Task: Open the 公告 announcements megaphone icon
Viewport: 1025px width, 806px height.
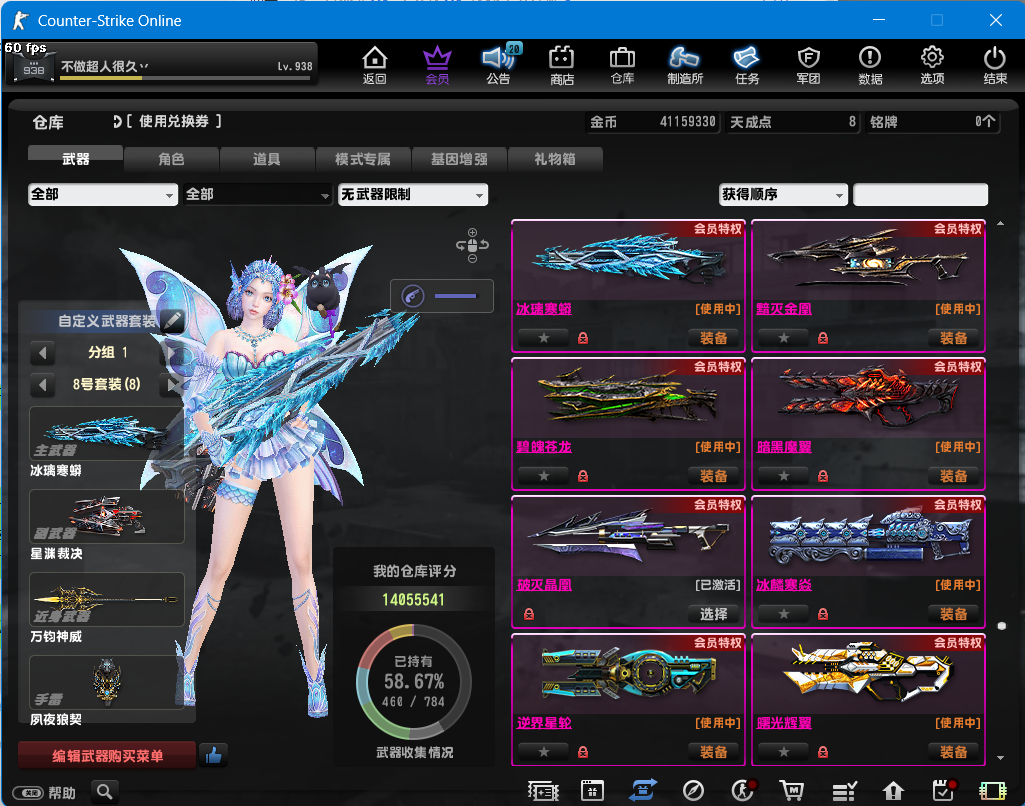Action: 498,65
